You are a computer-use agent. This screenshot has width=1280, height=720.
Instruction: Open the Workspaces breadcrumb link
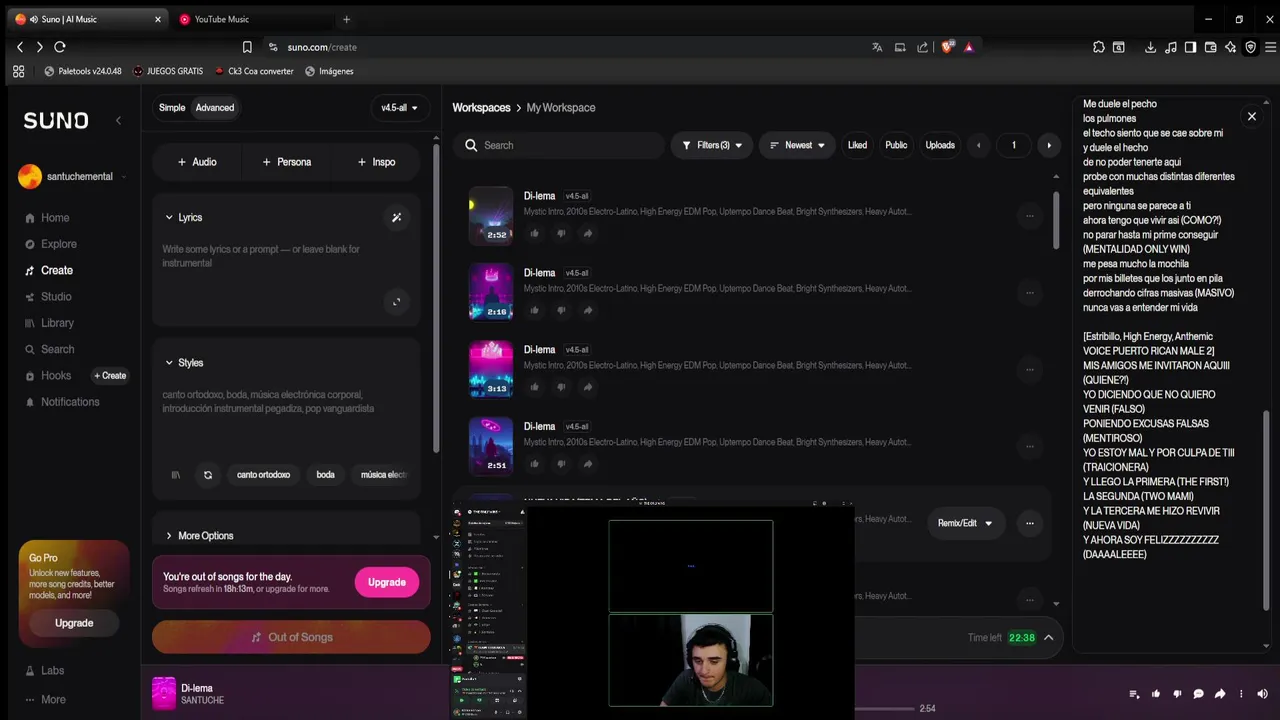[x=481, y=108]
